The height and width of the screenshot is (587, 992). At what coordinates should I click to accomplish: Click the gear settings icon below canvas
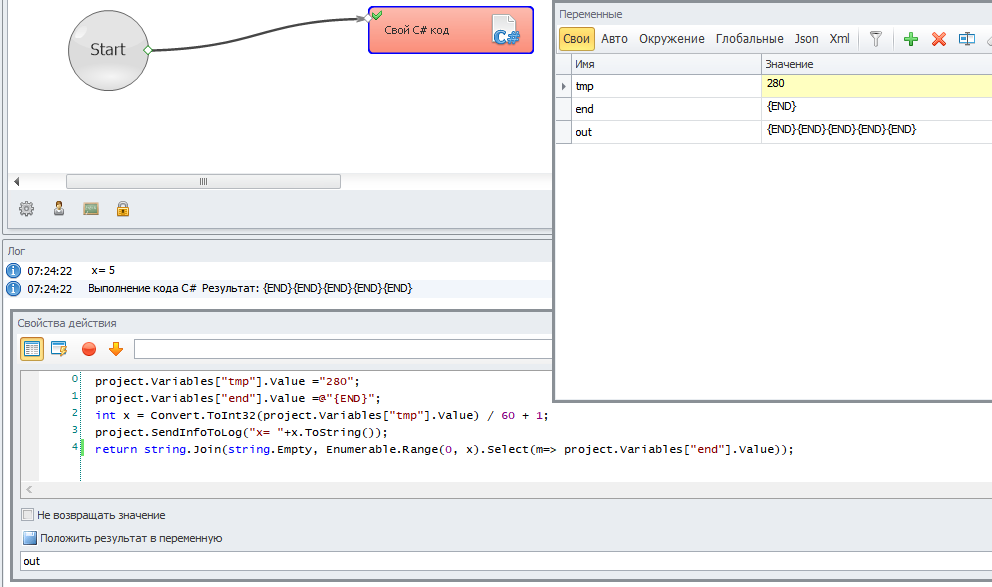pos(27,209)
